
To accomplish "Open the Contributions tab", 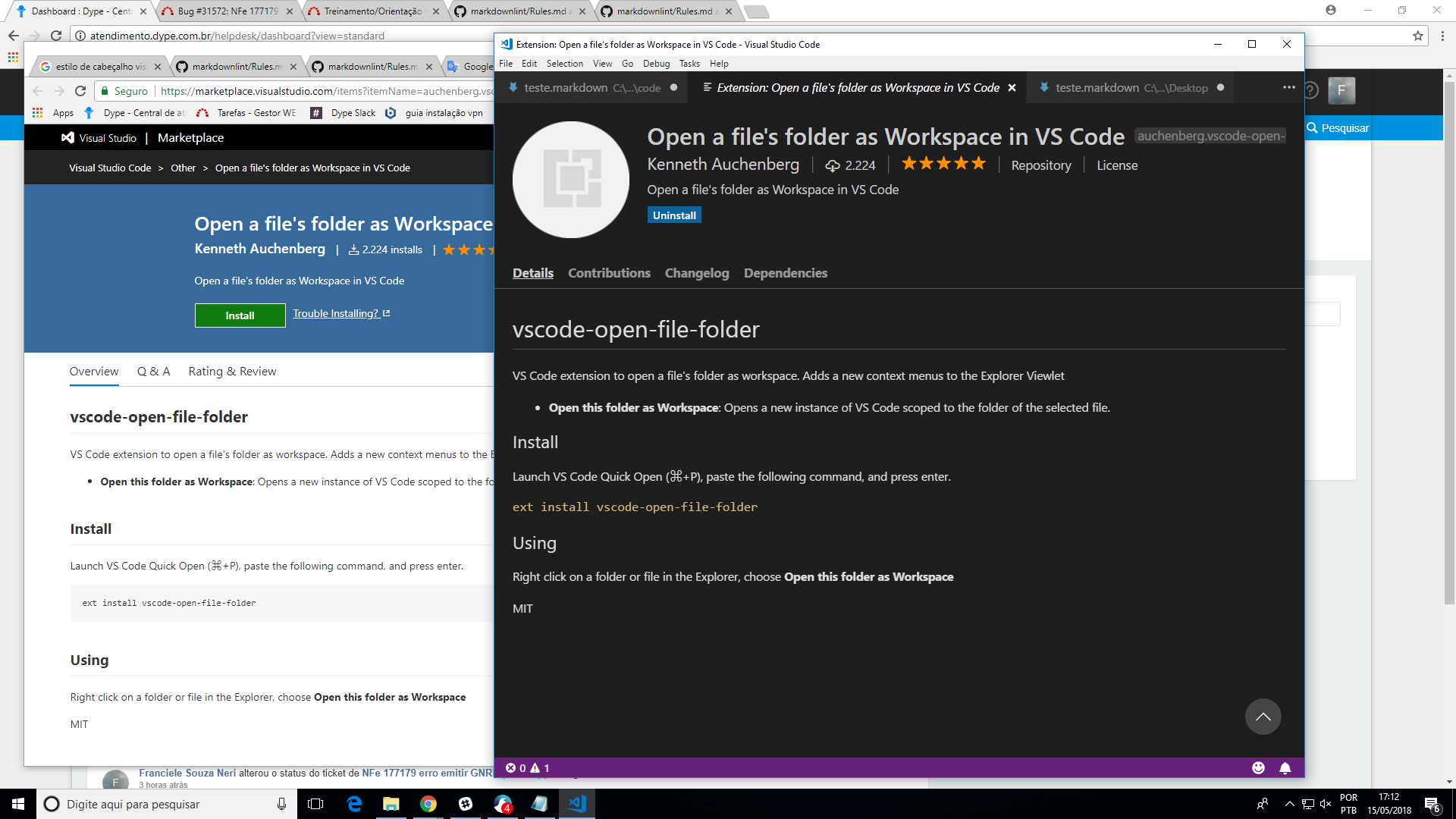I will tap(609, 273).
